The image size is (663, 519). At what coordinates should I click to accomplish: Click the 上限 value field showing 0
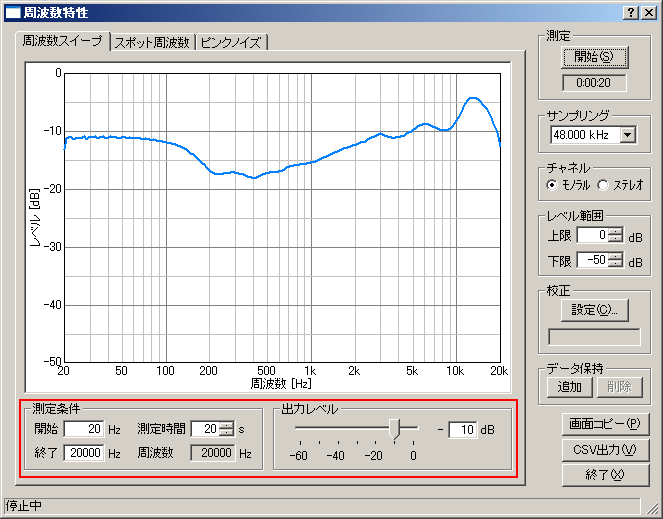tap(593, 235)
